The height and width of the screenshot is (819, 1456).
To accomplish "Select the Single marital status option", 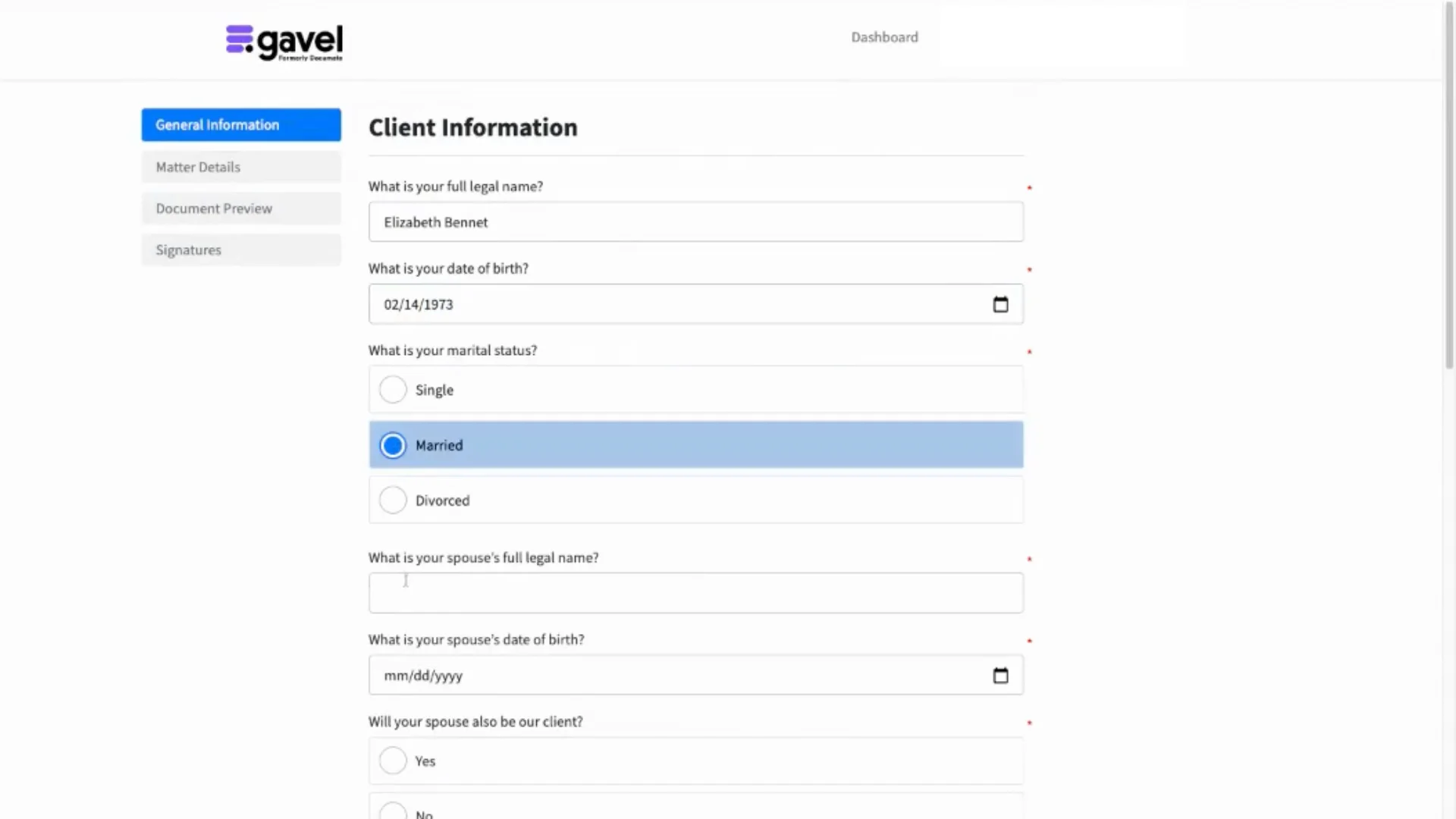I will pyautogui.click(x=393, y=390).
